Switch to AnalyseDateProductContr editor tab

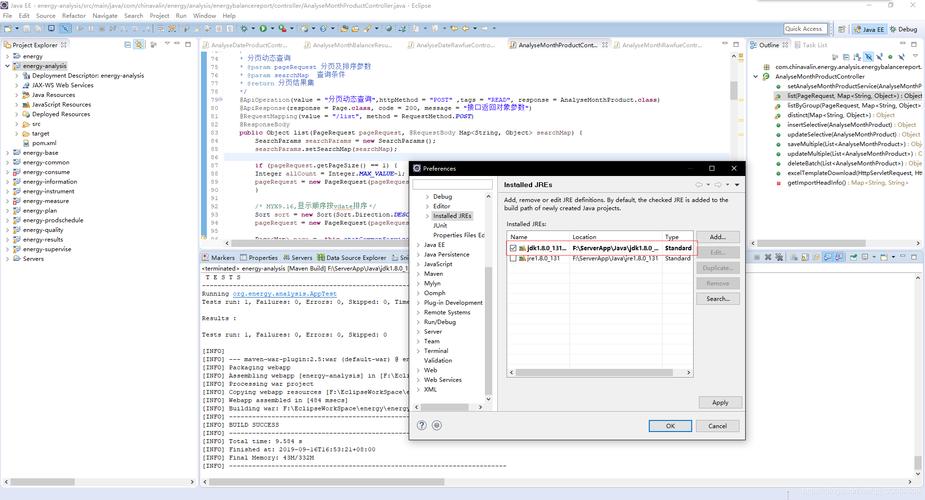click(244, 45)
